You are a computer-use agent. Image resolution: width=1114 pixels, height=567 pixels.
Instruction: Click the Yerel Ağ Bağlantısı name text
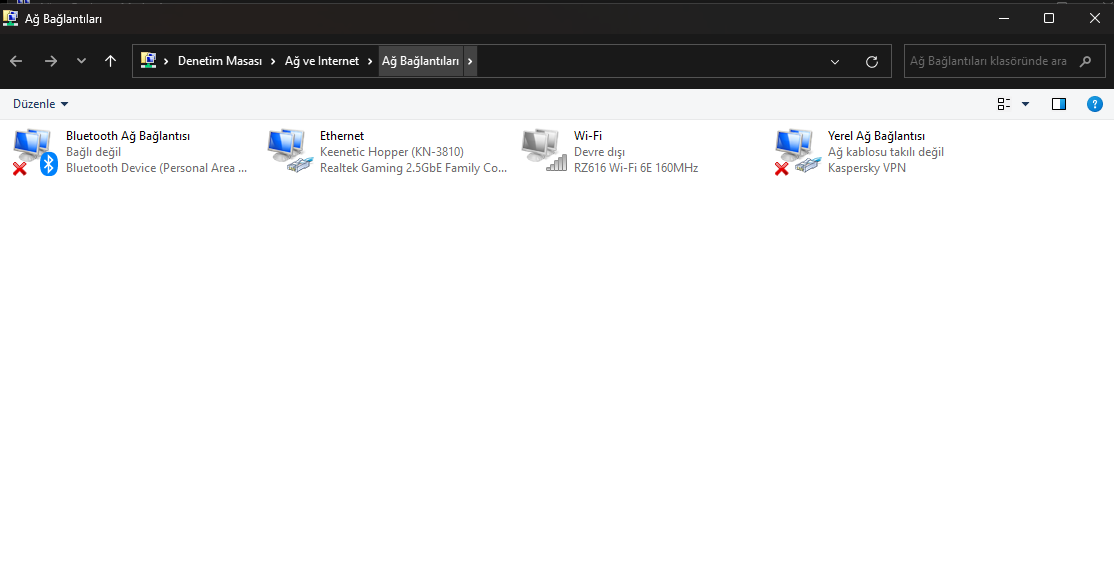[876, 136]
